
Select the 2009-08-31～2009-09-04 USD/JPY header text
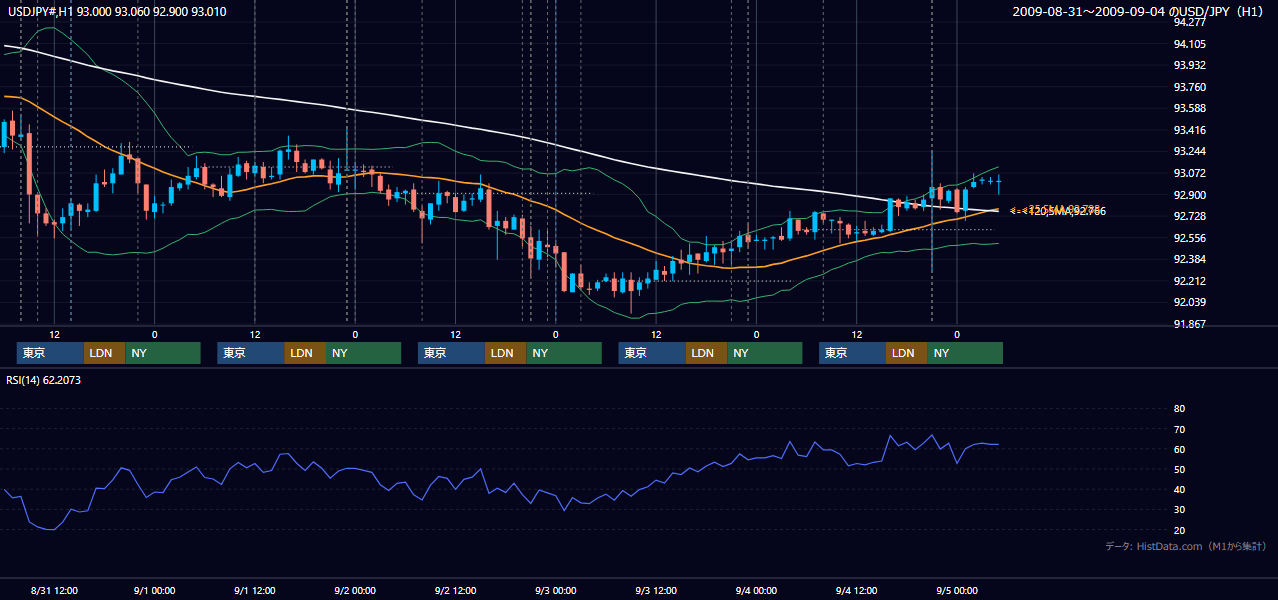tap(1140, 12)
